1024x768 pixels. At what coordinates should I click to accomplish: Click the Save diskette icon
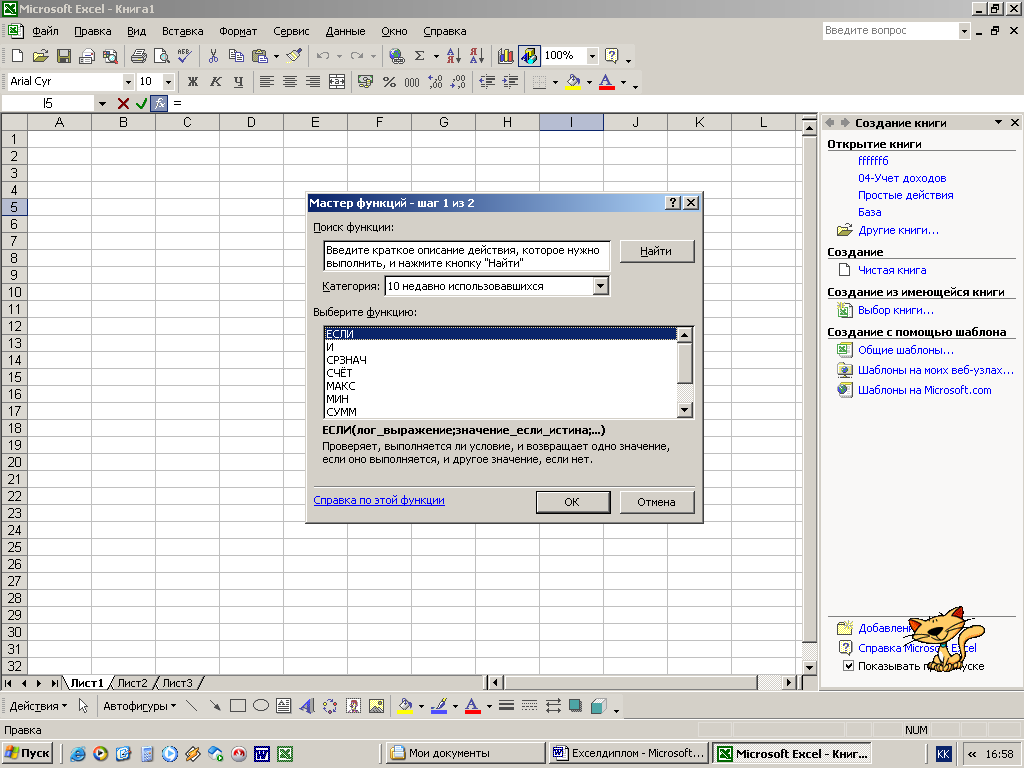pyautogui.click(x=63, y=56)
